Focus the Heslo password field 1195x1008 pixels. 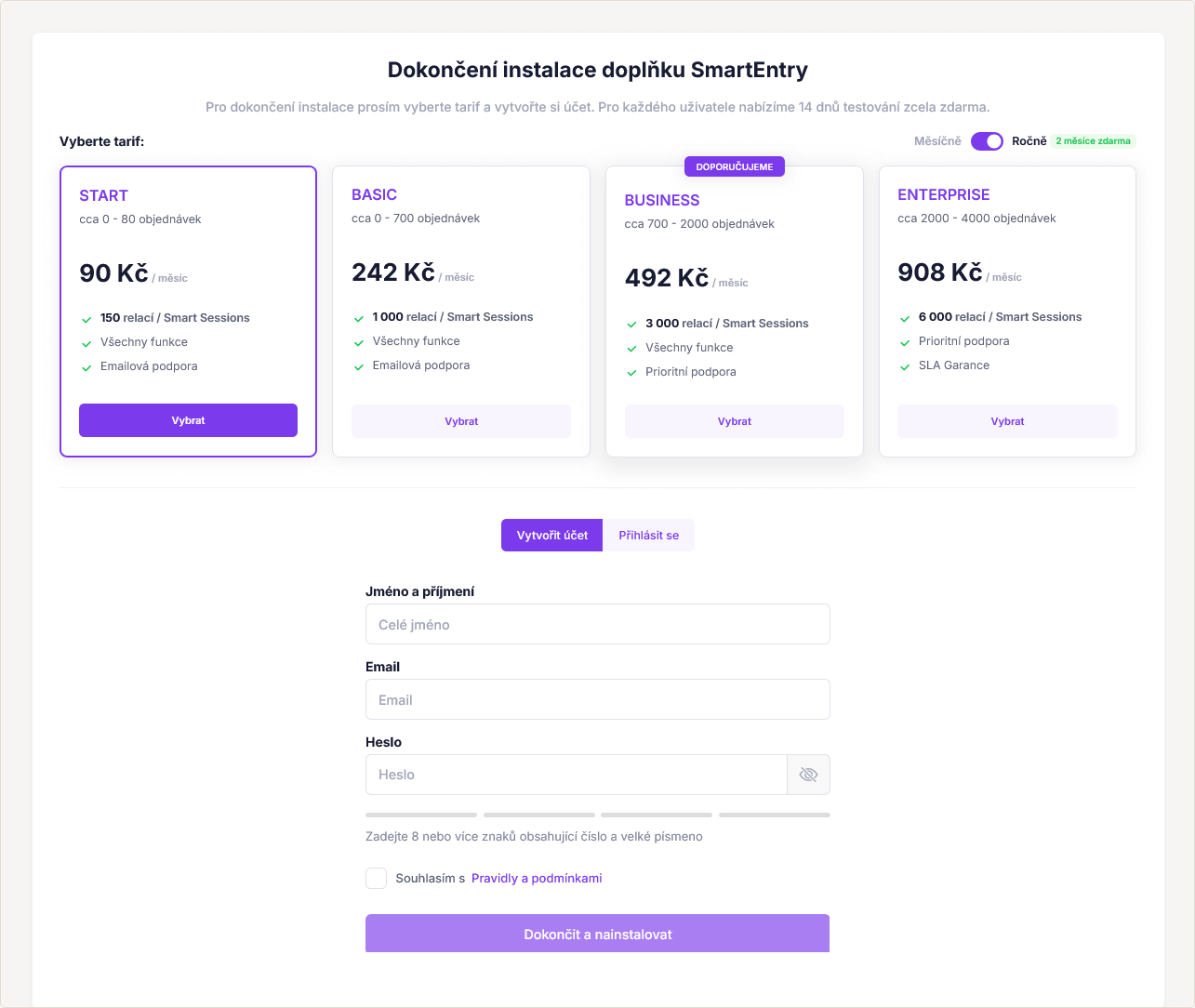(x=577, y=775)
